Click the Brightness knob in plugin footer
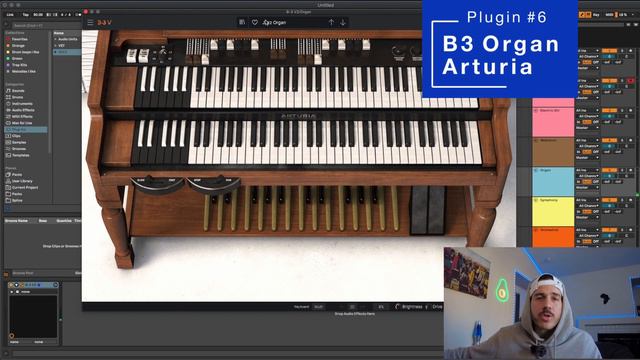Screen dimensions: 640x360 [x=398, y=307]
